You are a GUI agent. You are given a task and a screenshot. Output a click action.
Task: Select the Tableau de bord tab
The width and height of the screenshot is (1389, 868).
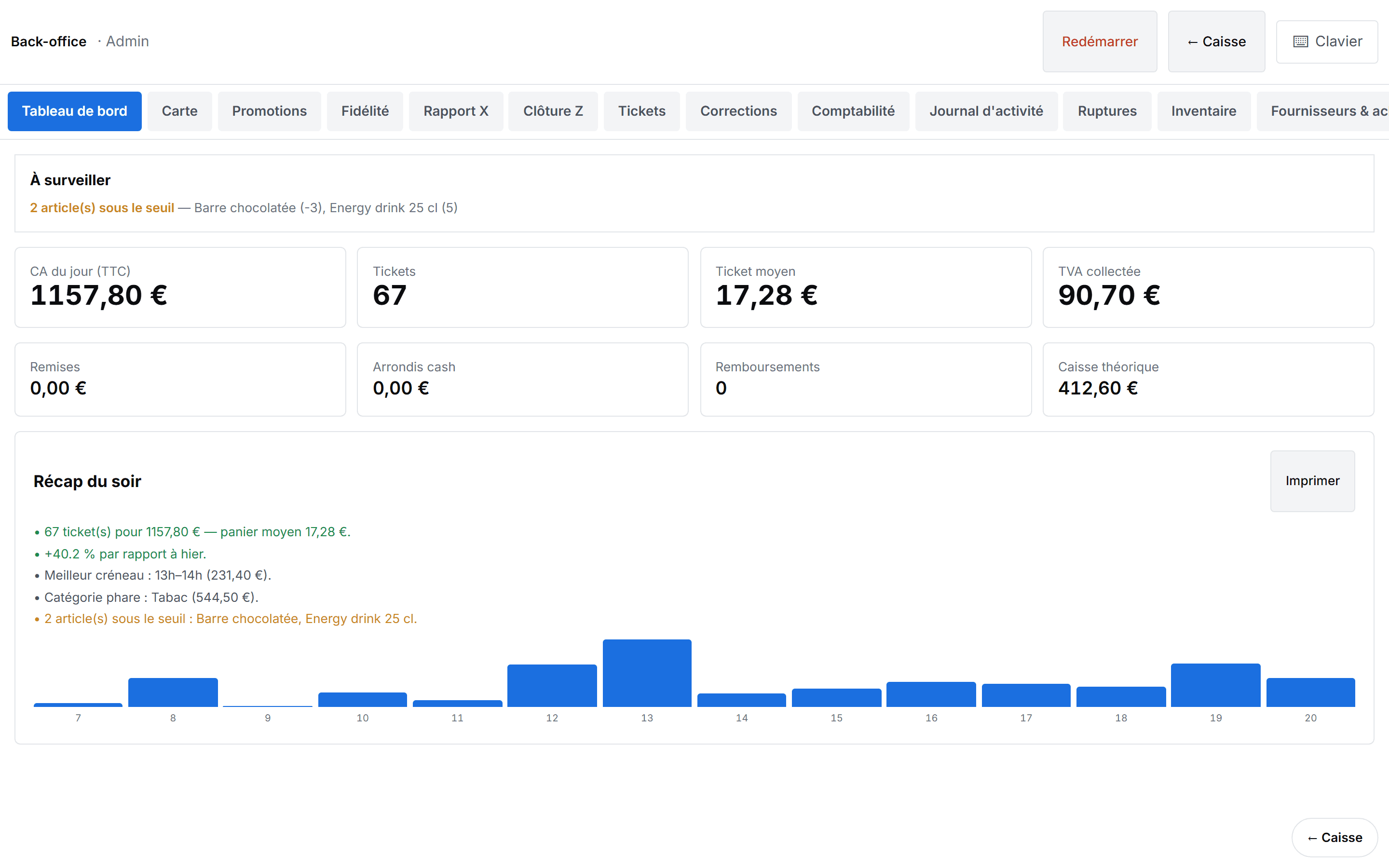click(x=75, y=111)
